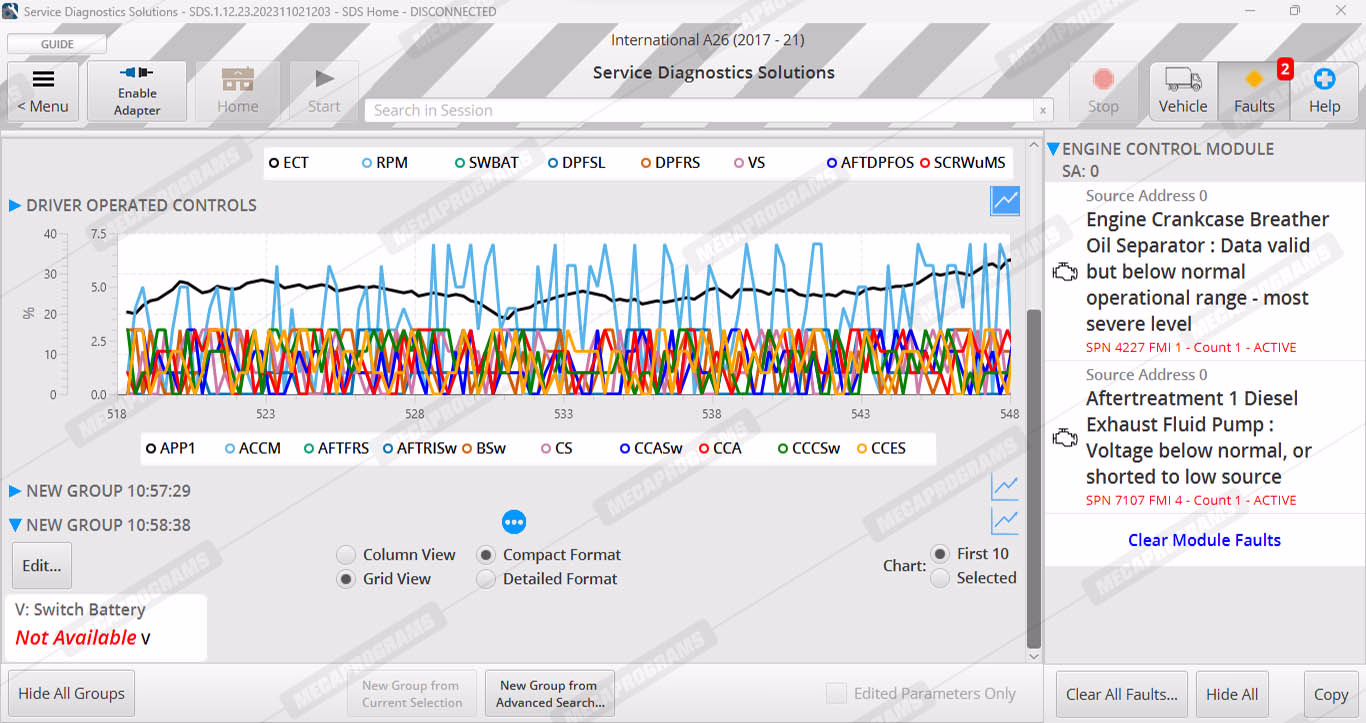Click the GUIDE button
1366x723 pixels.
click(x=57, y=44)
